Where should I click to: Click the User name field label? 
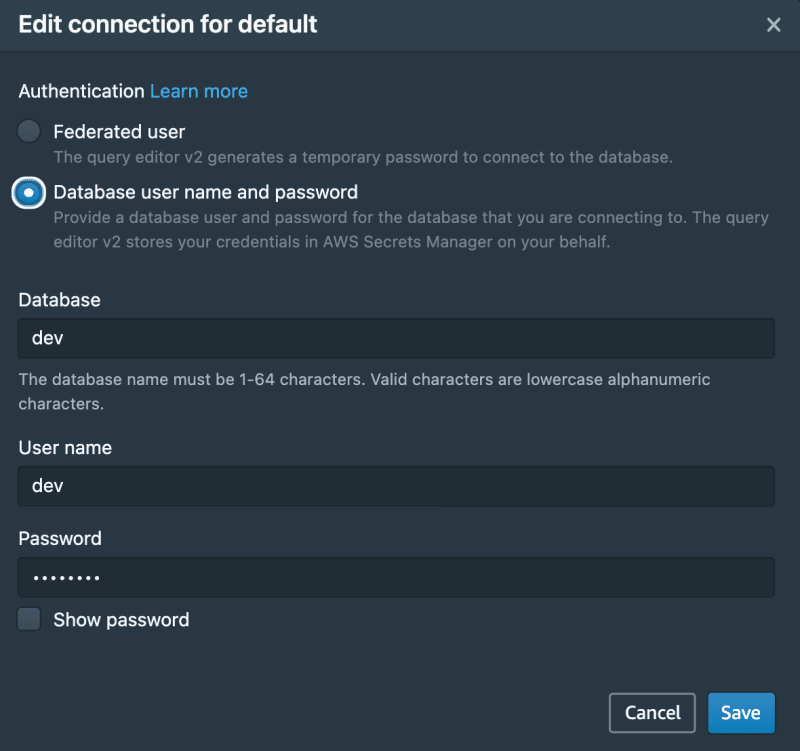65,447
